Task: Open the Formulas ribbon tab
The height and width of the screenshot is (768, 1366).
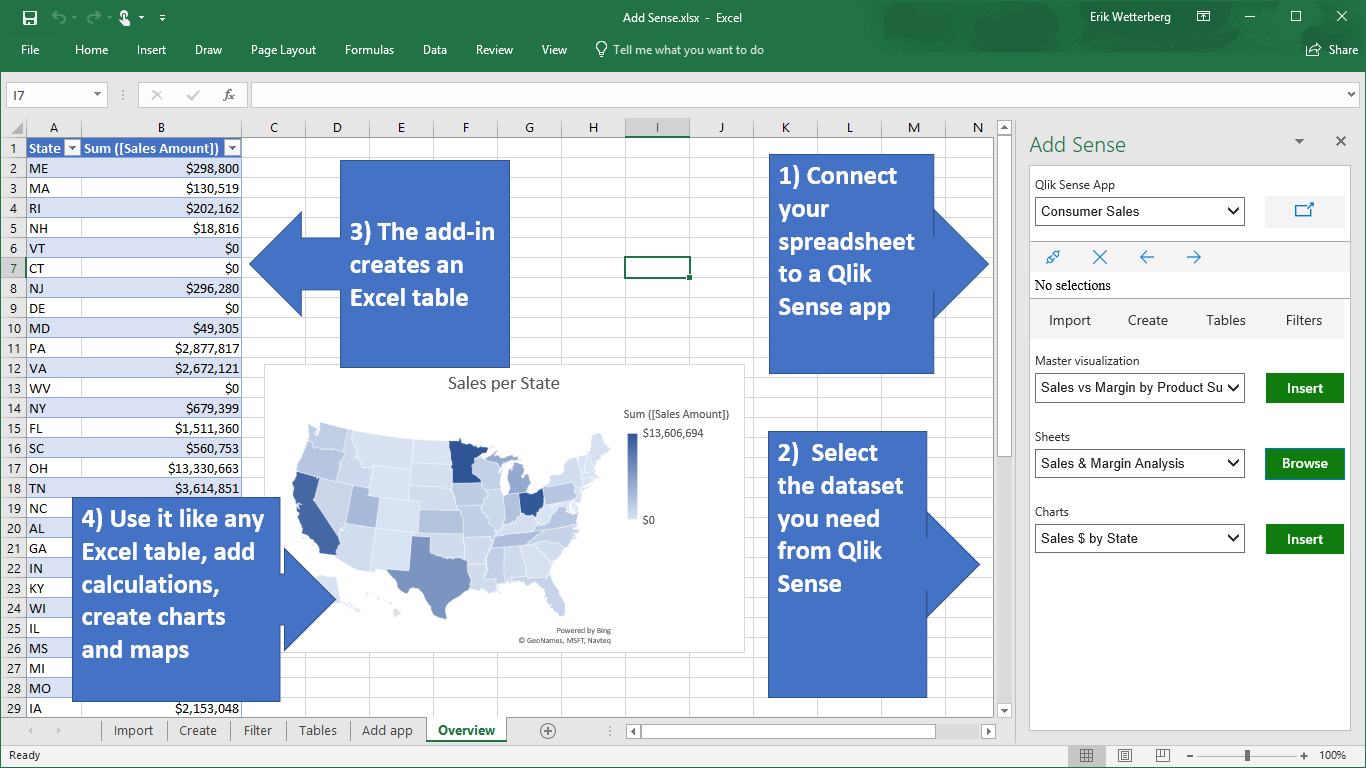Action: pos(369,50)
